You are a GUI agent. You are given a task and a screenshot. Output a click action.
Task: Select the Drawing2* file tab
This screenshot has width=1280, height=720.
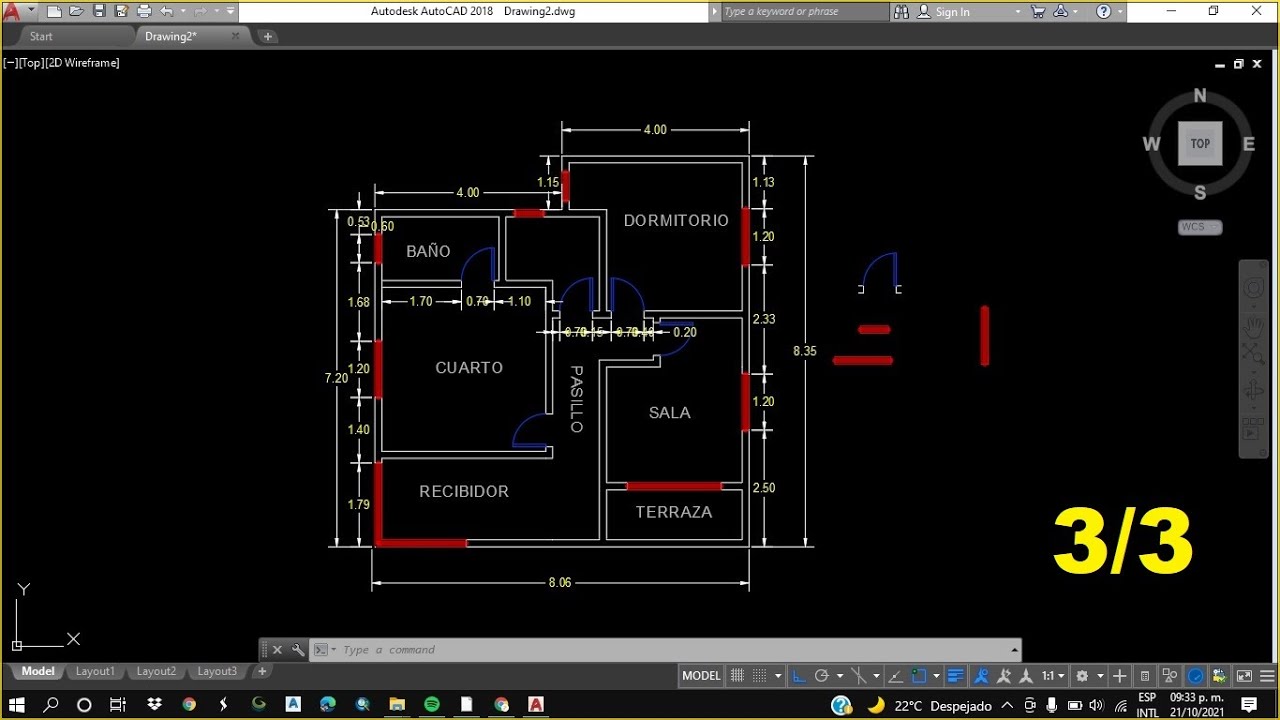pyautogui.click(x=170, y=36)
